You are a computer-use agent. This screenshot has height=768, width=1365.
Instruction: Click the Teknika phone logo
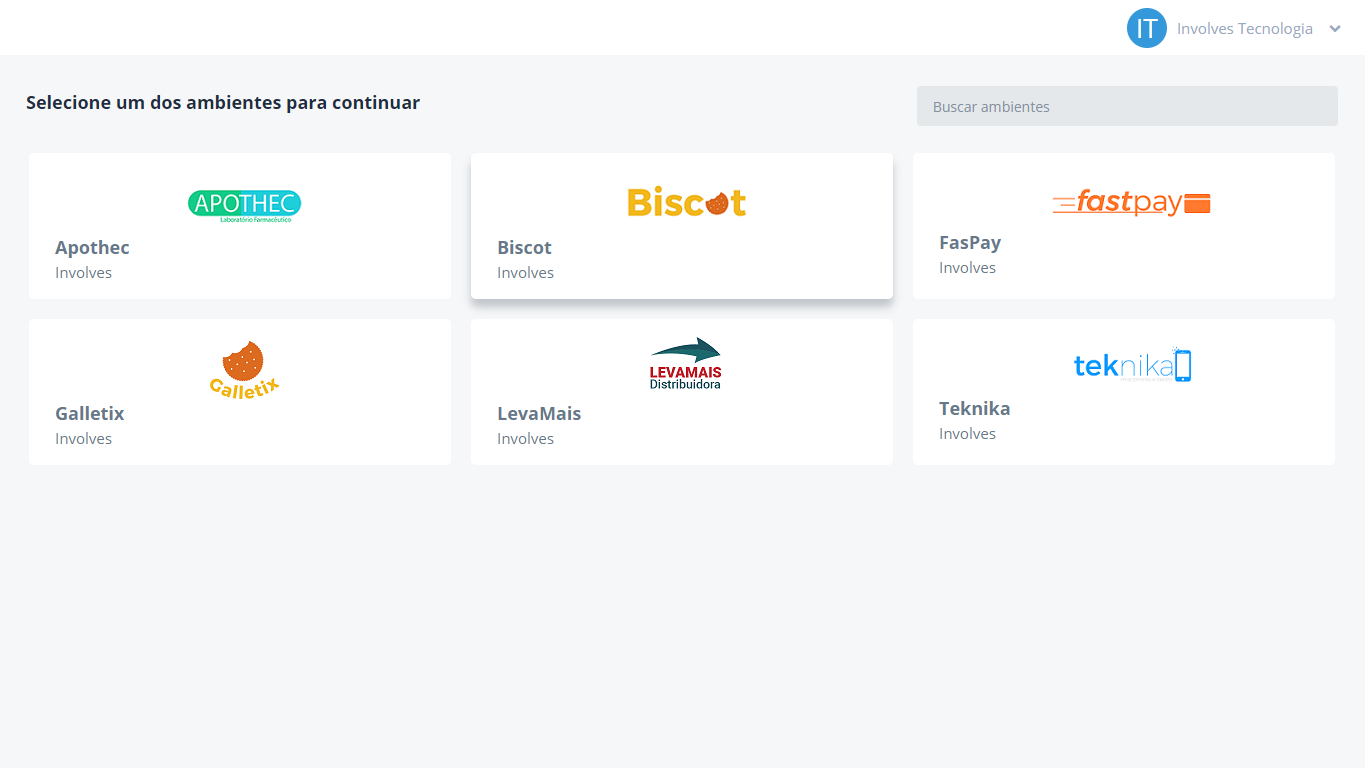coord(1132,365)
